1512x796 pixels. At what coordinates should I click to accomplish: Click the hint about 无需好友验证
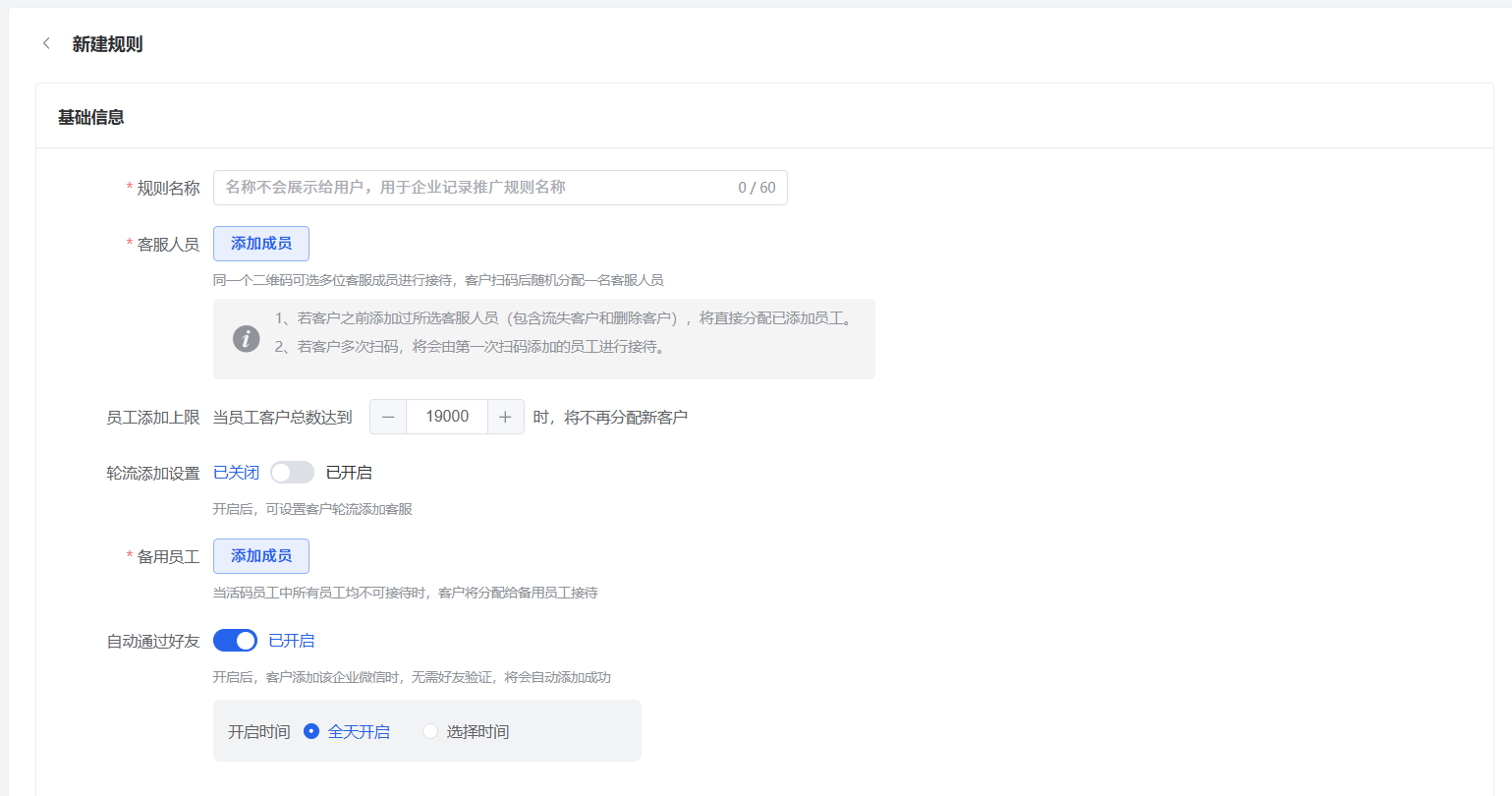click(x=412, y=677)
